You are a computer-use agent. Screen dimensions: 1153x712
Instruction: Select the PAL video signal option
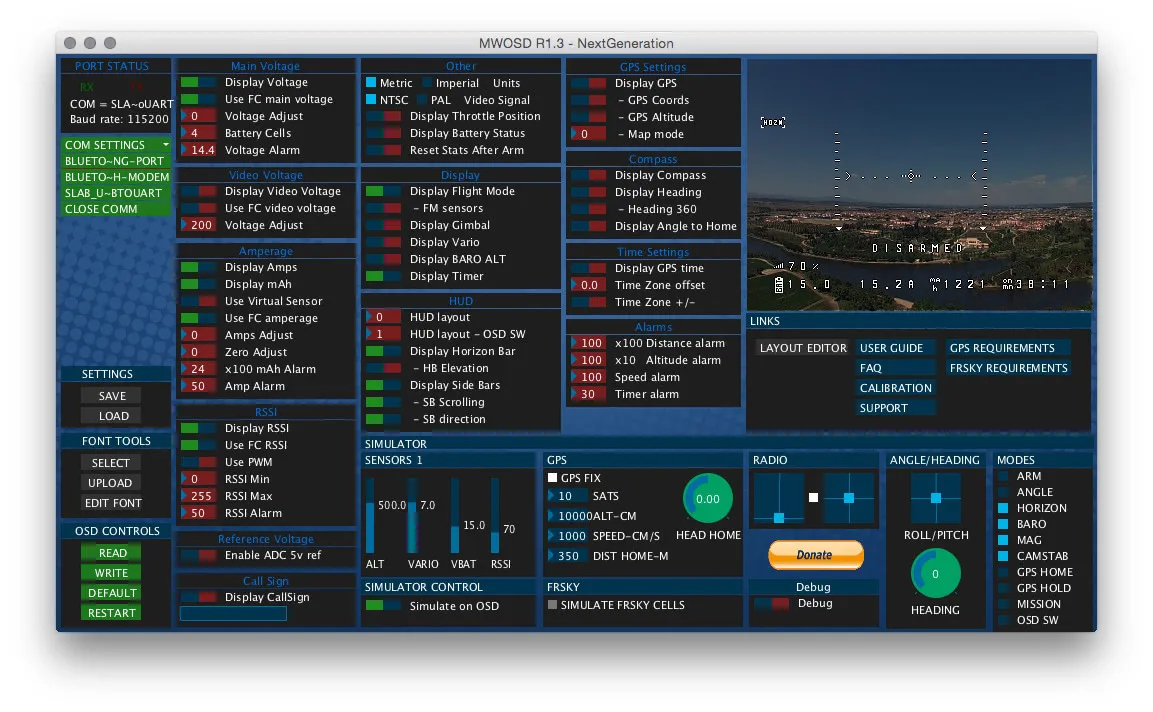[x=421, y=100]
